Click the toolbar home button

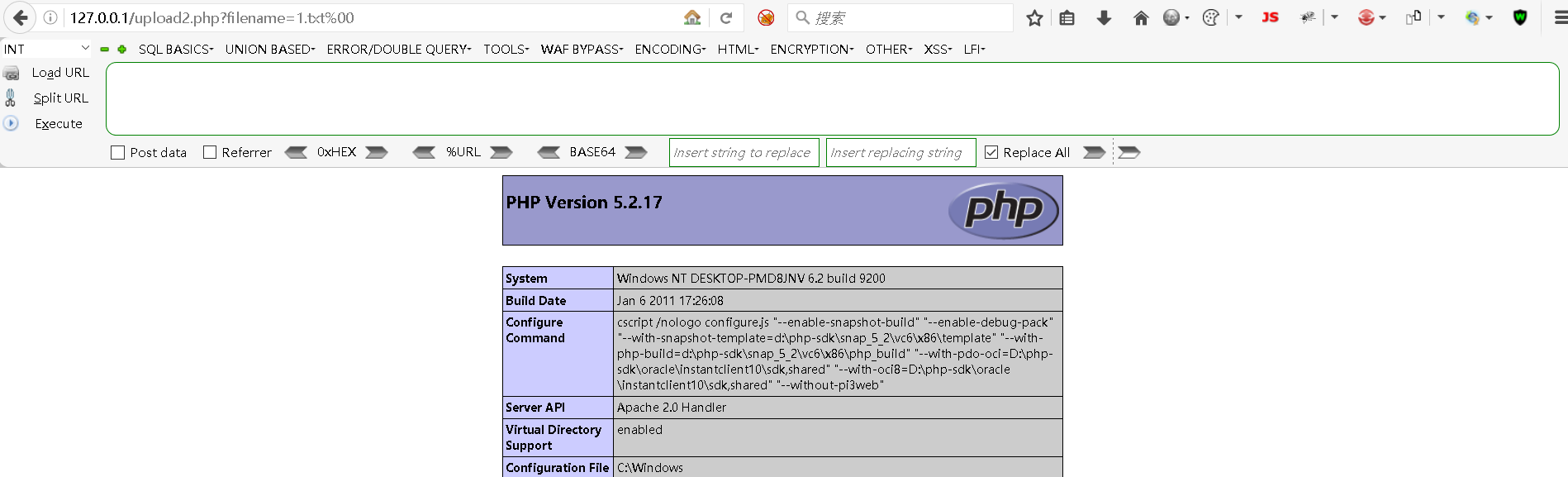pyautogui.click(x=1141, y=17)
